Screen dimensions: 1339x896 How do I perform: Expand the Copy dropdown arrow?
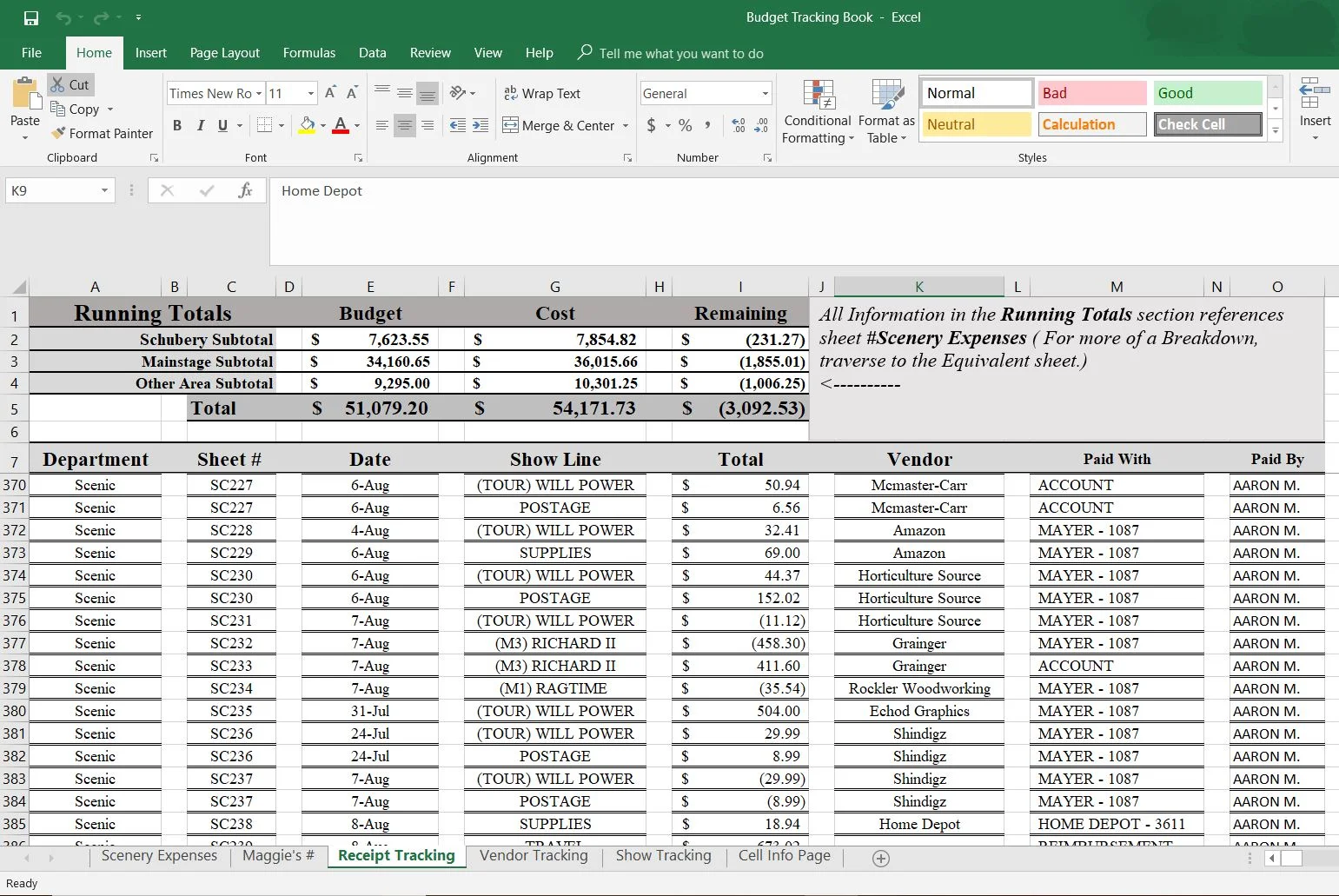pos(110,109)
